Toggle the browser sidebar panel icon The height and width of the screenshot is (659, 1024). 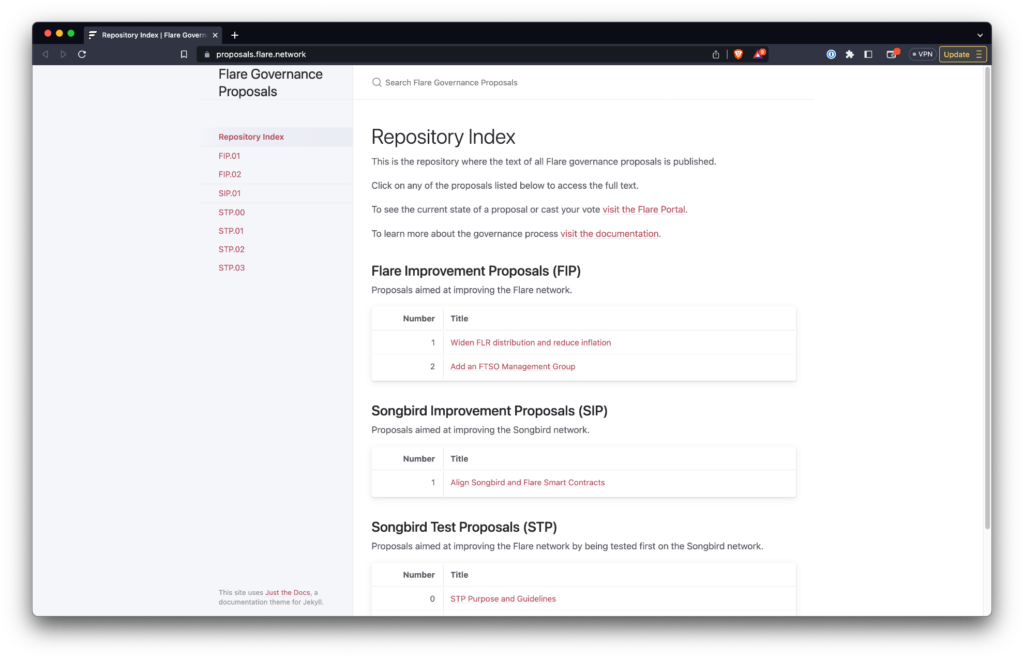[868, 54]
